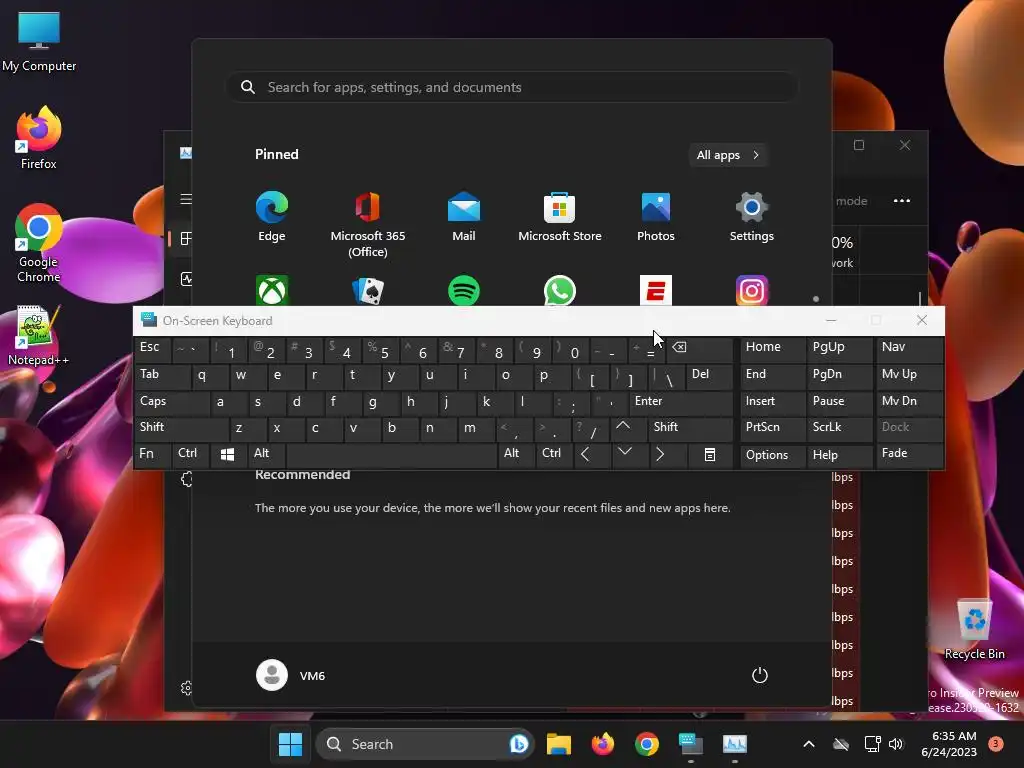Toggle the right Shift key
Screen dimensions: 1024x768
tap(690, 428)
